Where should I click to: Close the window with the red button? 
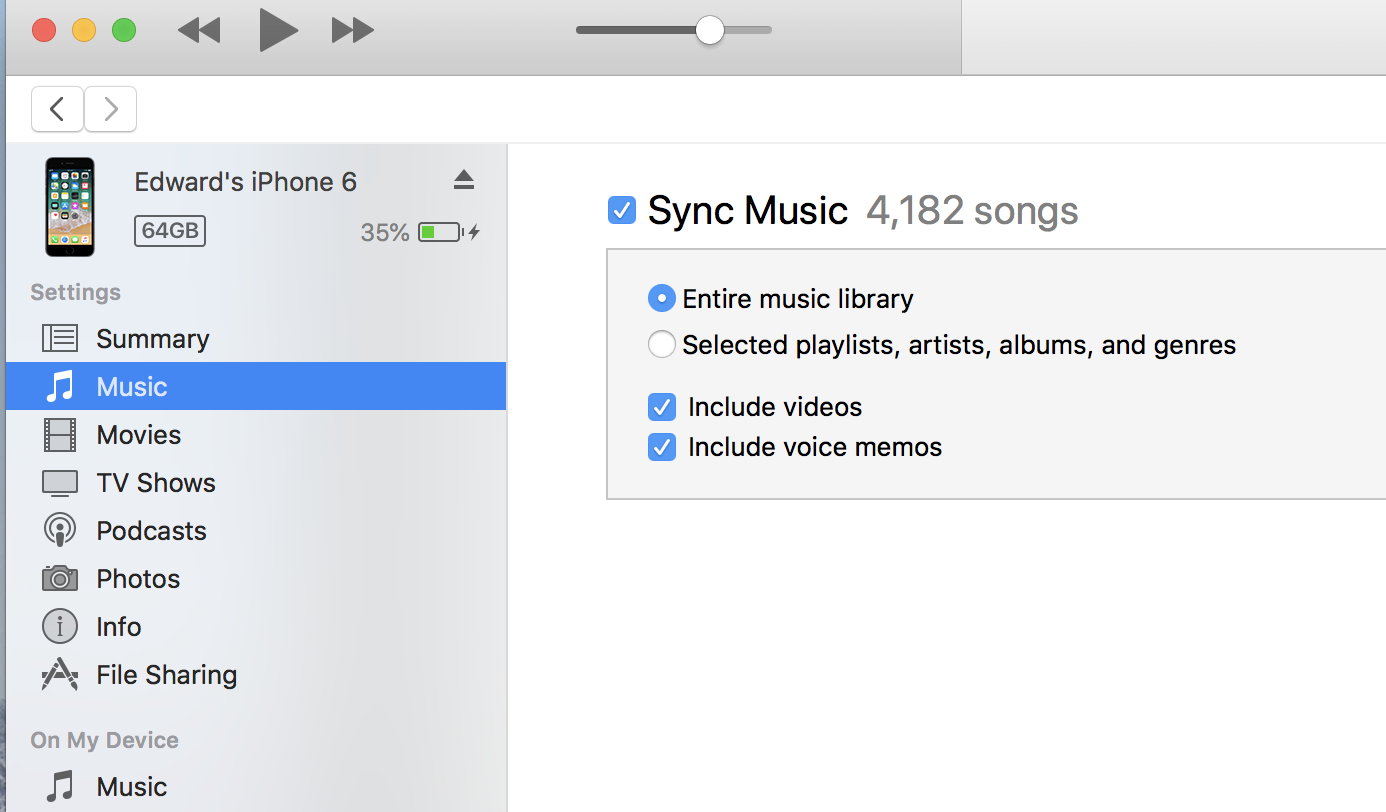tap(44, 30)
